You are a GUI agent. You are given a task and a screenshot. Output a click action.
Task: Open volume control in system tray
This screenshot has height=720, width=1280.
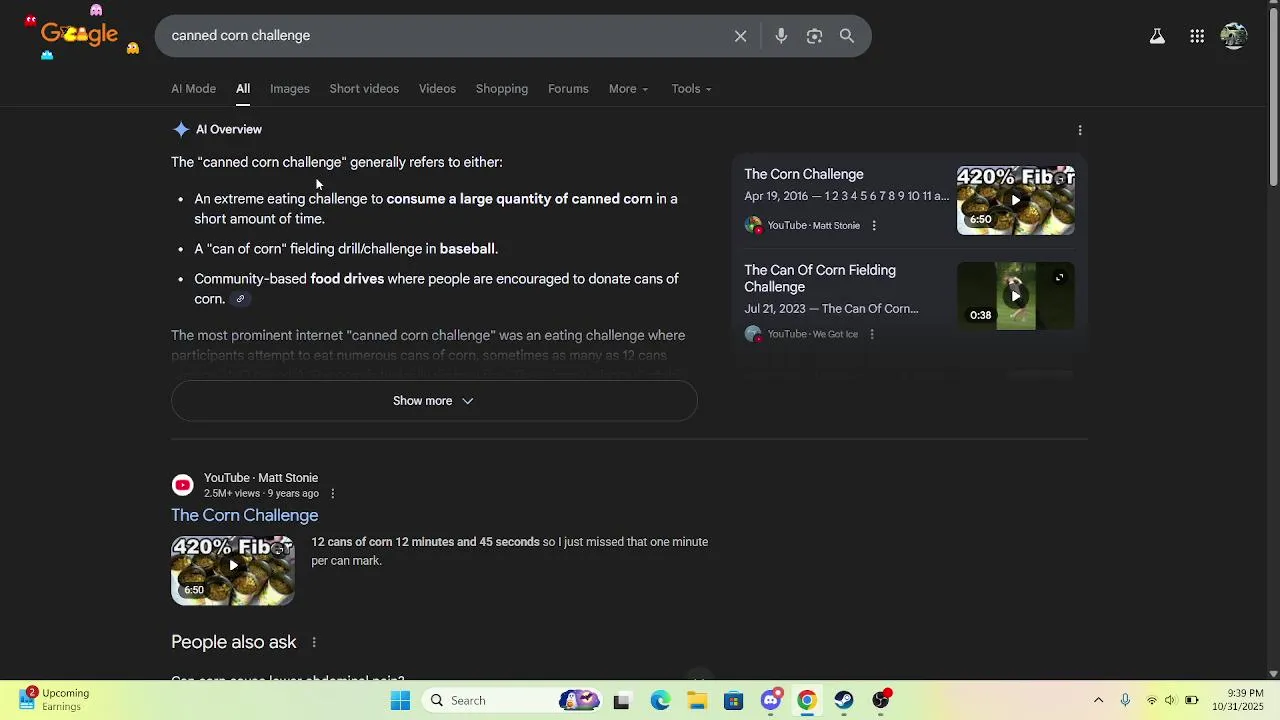coord(1171,701)
